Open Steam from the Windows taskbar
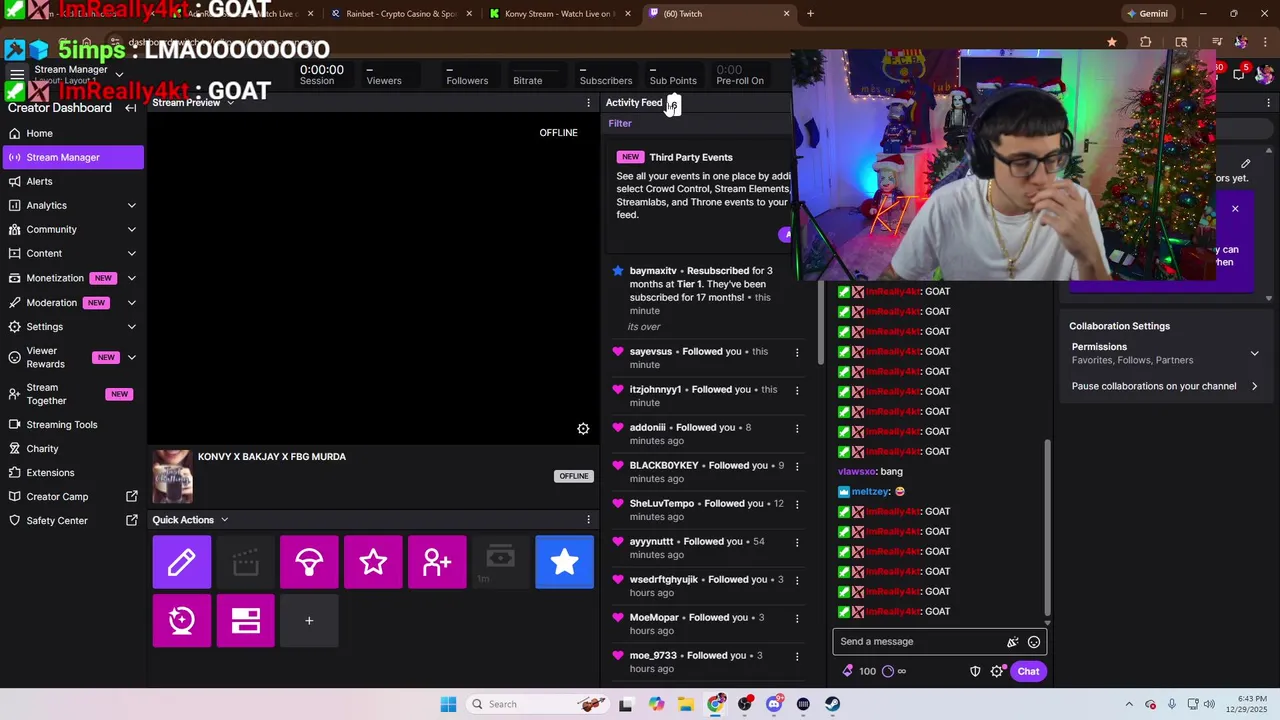 pos(832,704)
